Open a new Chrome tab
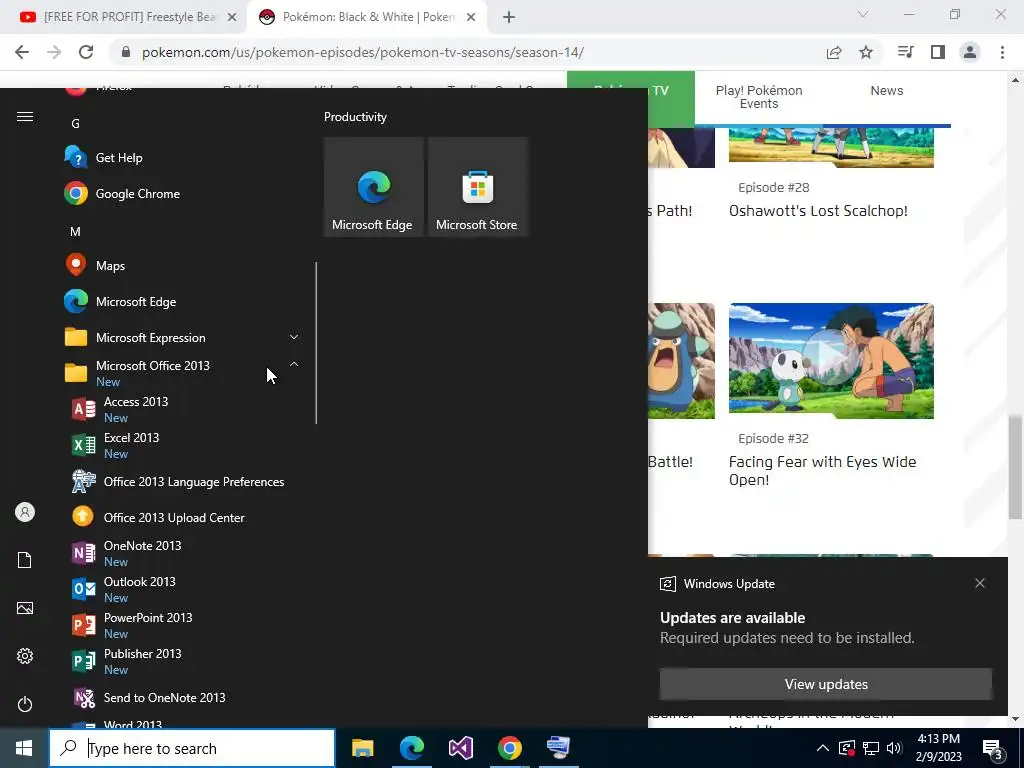Screen dimensions: 1024x768 tap(509, 17)
